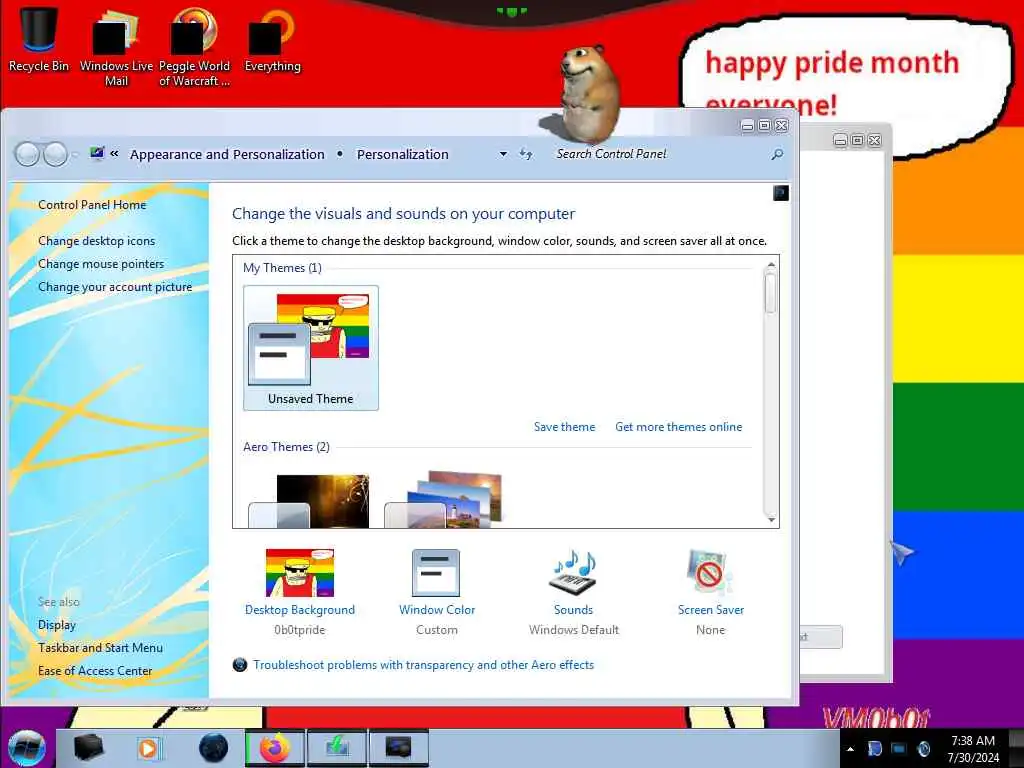Click the search magnifier icon

(x=777, y=154)
